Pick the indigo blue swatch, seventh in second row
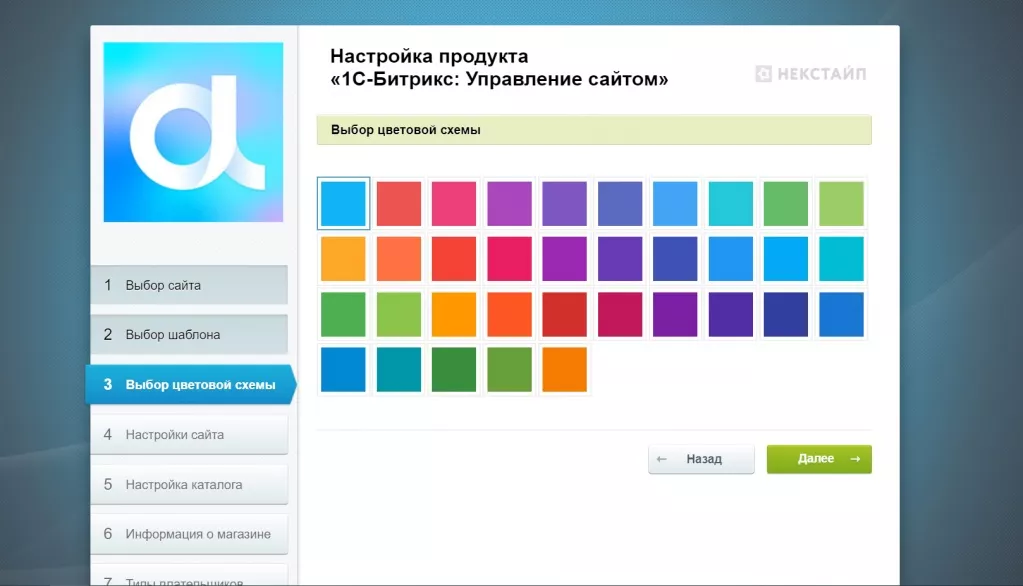Viewport: 1023px width, 586px height. [x=675, y=259]
